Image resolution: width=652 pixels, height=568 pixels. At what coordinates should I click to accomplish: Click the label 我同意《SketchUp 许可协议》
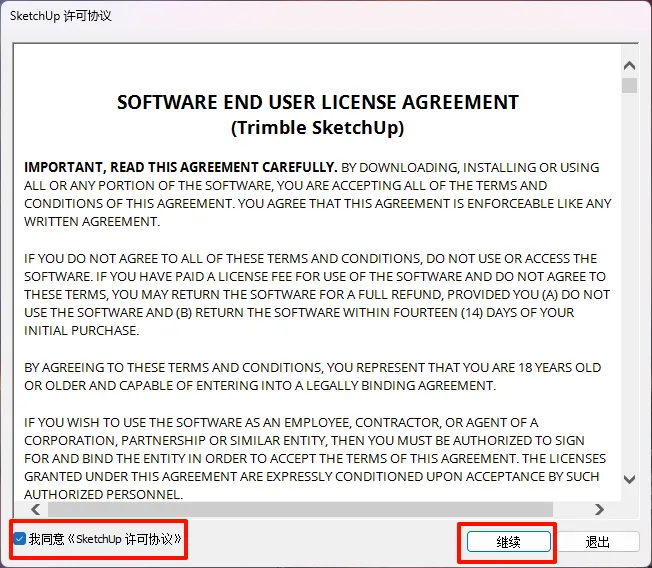click(x=106, y=539)
